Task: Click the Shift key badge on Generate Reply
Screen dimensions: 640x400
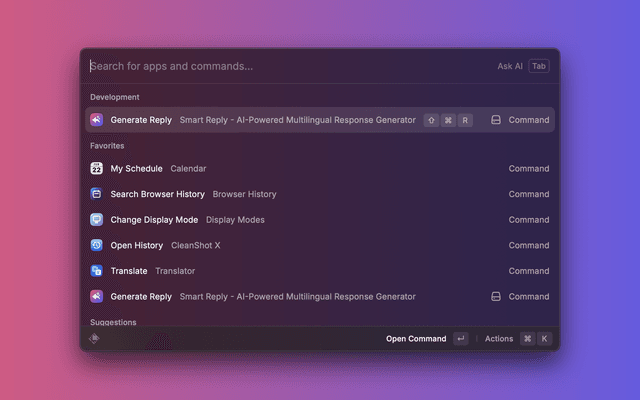Action: (x=431, y=120)
